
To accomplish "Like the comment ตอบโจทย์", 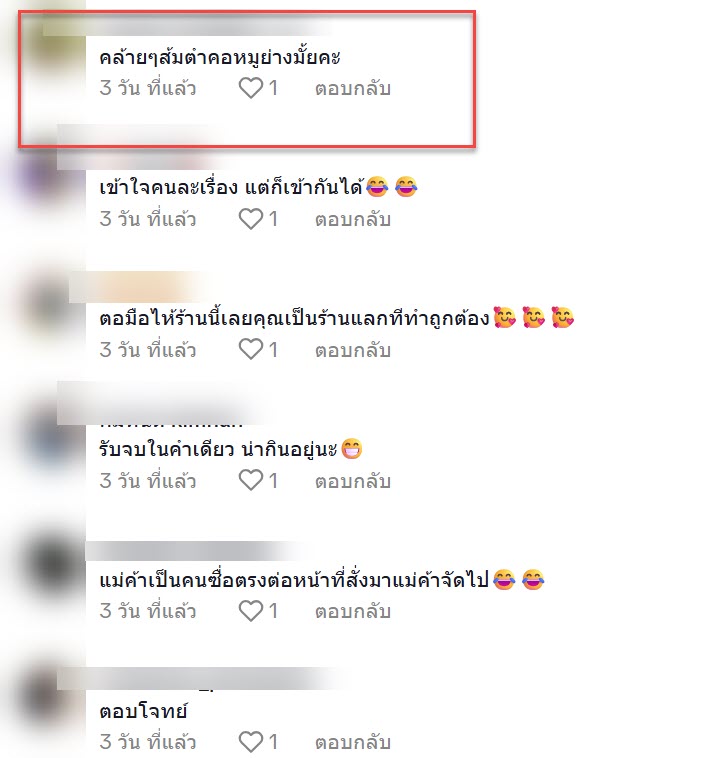I will point(251,742).
